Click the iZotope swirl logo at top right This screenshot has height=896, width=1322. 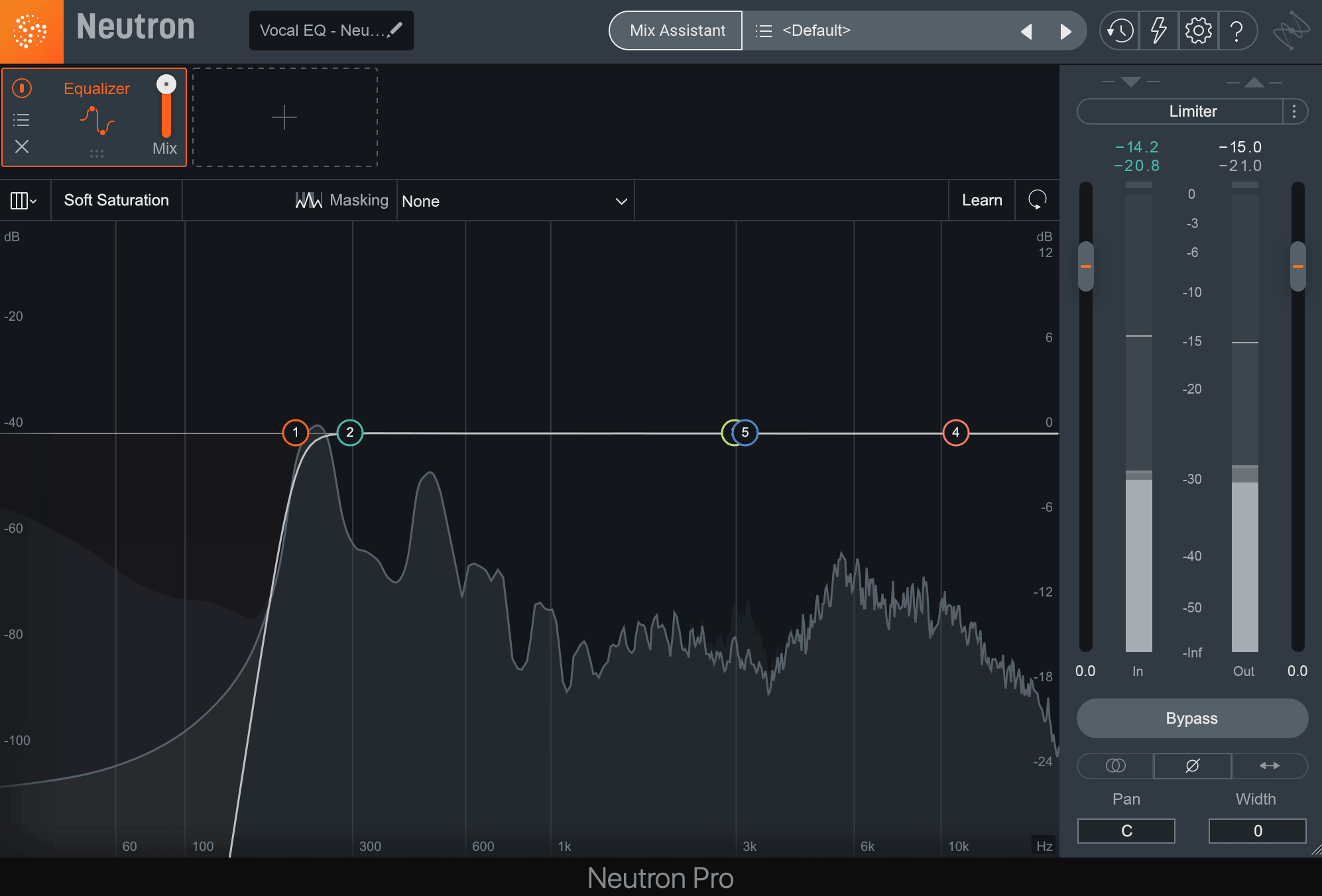pos(1291,30)
